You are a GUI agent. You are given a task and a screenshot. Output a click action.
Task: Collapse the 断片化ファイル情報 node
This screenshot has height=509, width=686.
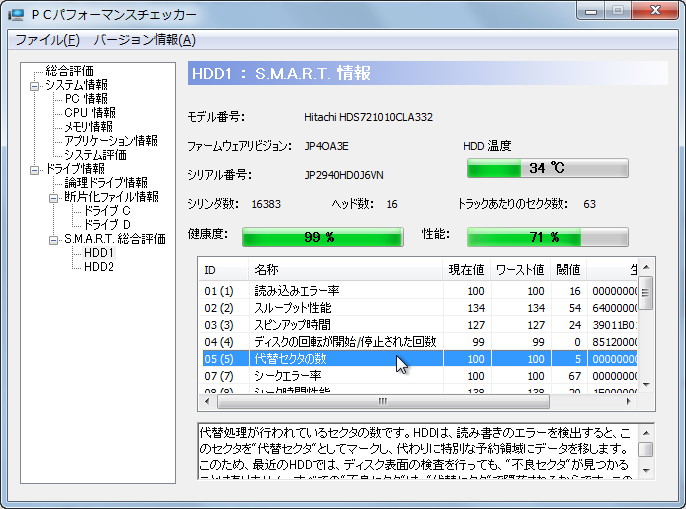click(53, 198)
